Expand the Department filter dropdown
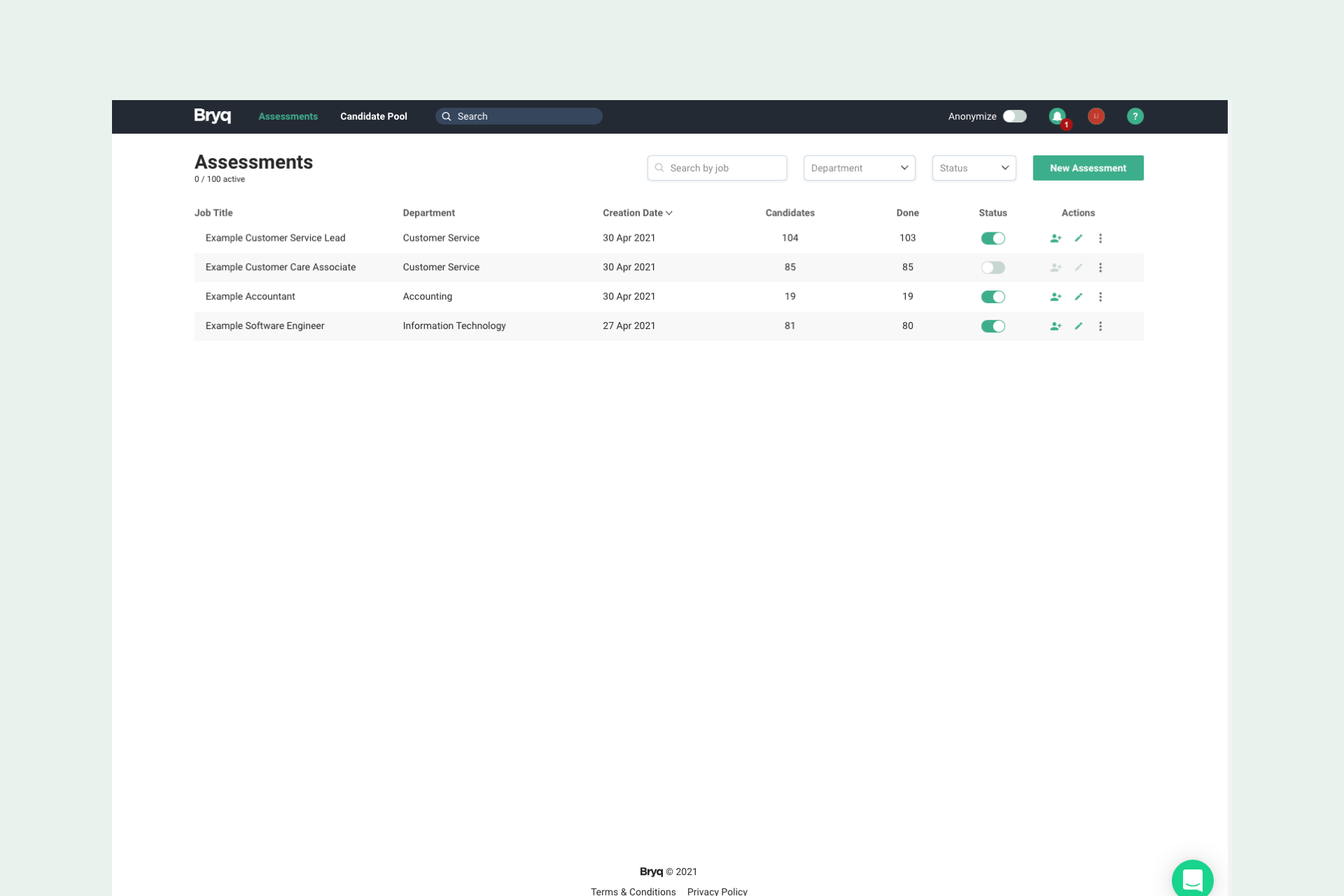The image size is (1344, 896). click(859, 168)
